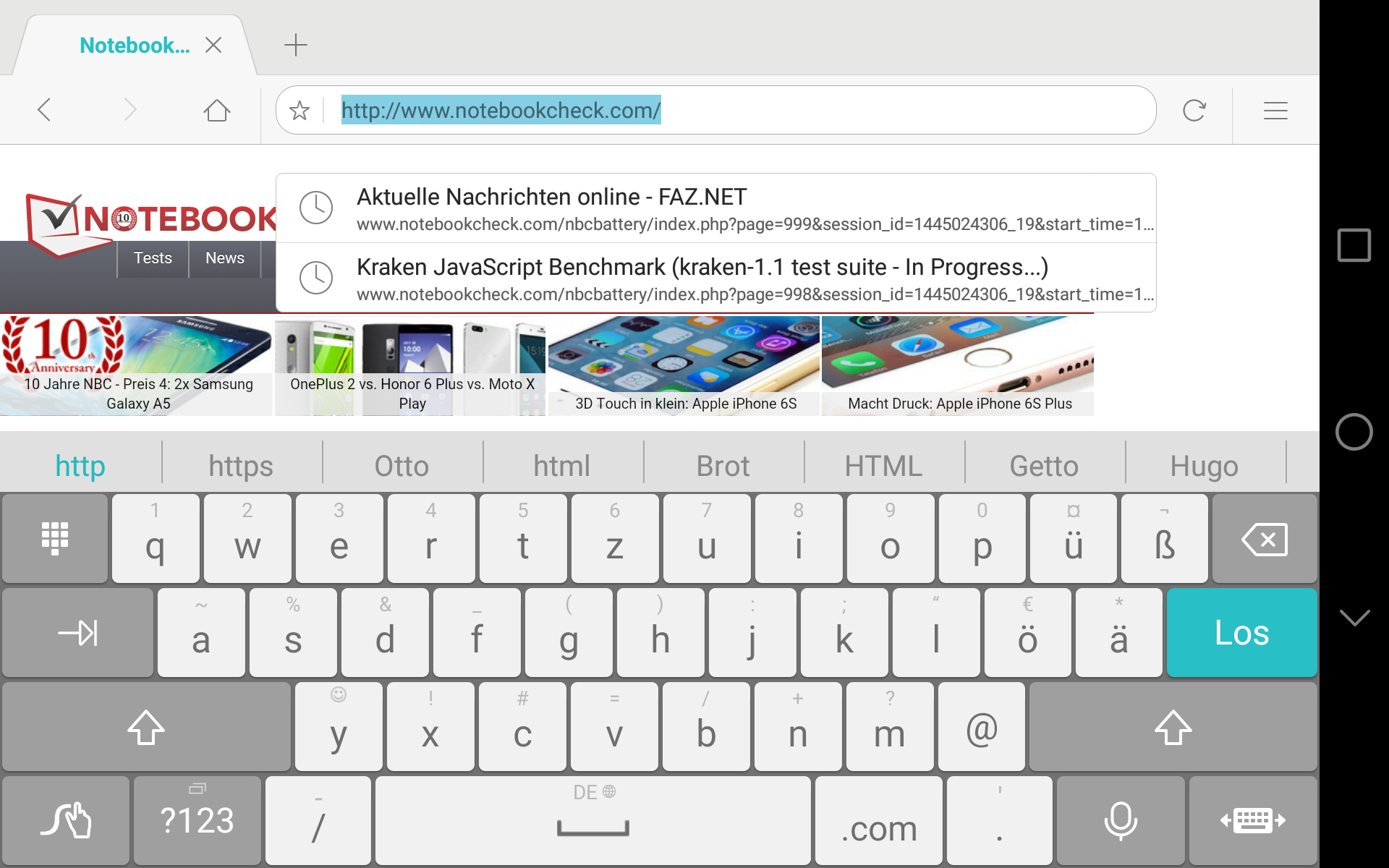Screen dimensions: 1389x868
Task: Tap the ä key
Action: (1119, 632)
